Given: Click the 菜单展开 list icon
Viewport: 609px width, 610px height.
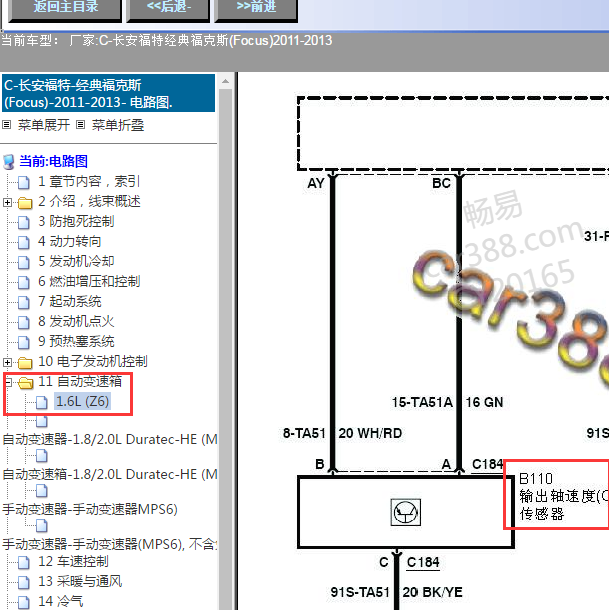Looking at the screenshot, I should 7,125.
